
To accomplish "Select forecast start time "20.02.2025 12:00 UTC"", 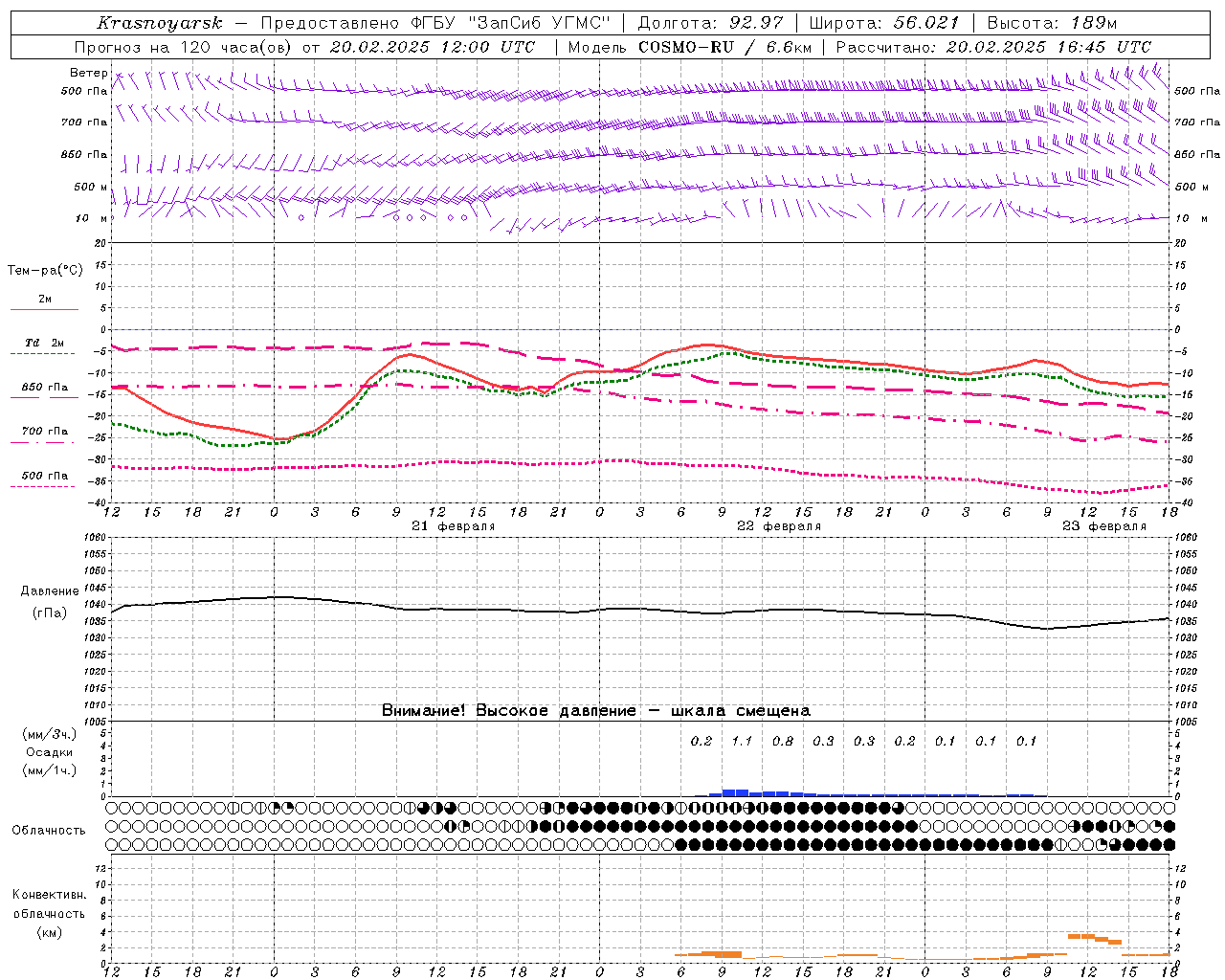I will click(x=433, y=47).
